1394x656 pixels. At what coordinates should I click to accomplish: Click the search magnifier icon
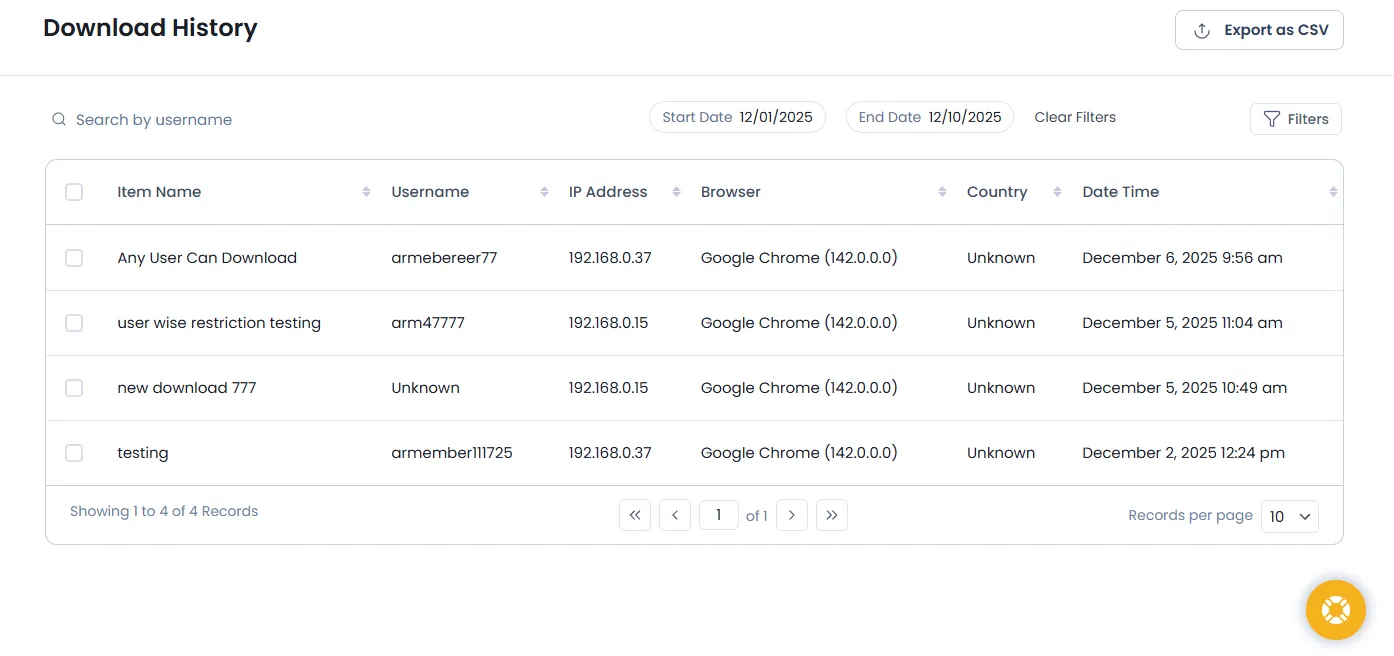pyautogui.click(x=59, y=120)
